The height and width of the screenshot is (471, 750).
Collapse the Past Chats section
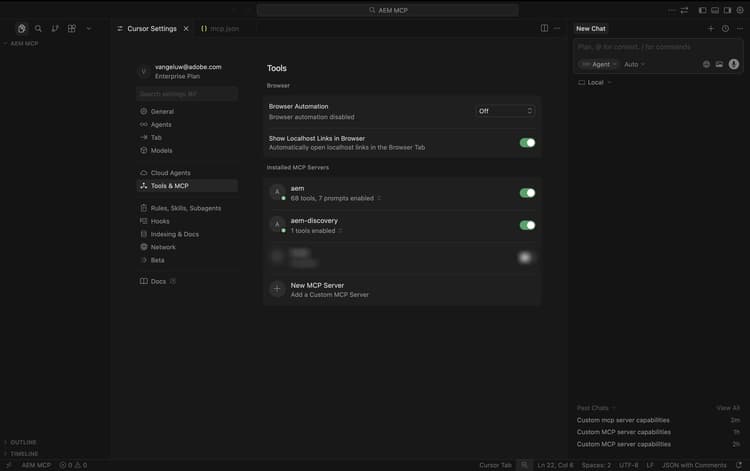pyautogui.click(x=596, y=408)
